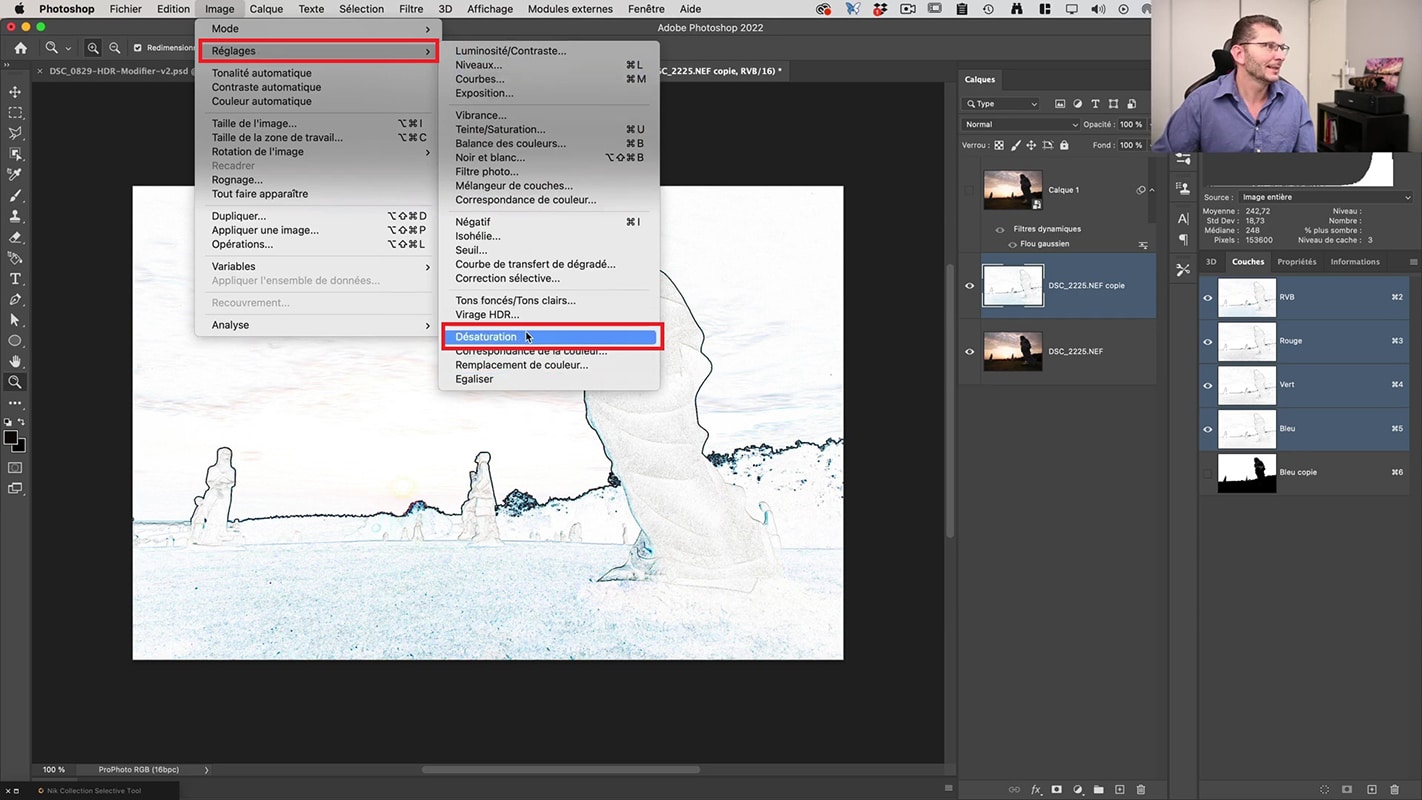
Task: Toggle Quick Mask mode icon
Action: tap(15, 467)
